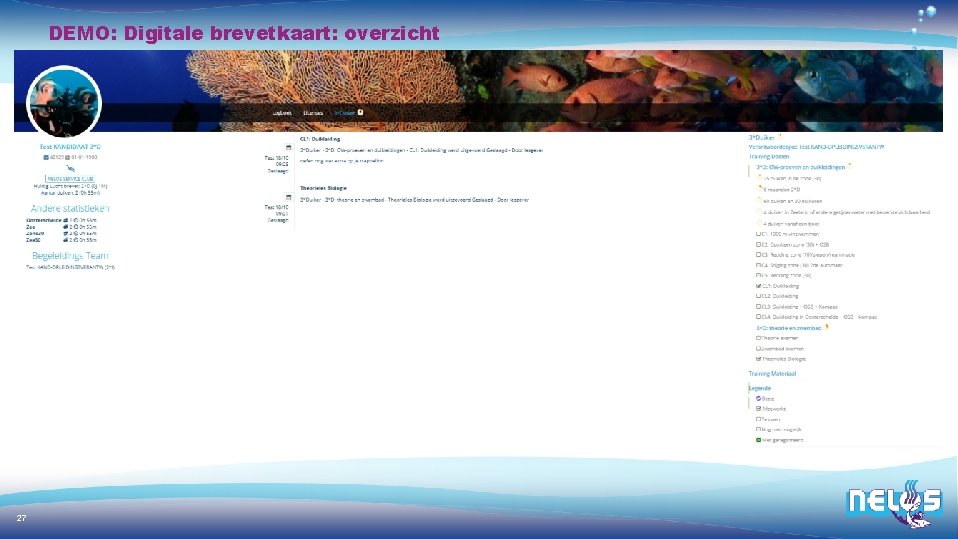Click the icon after theorie en zwembad title

click(x=827, y=327)
